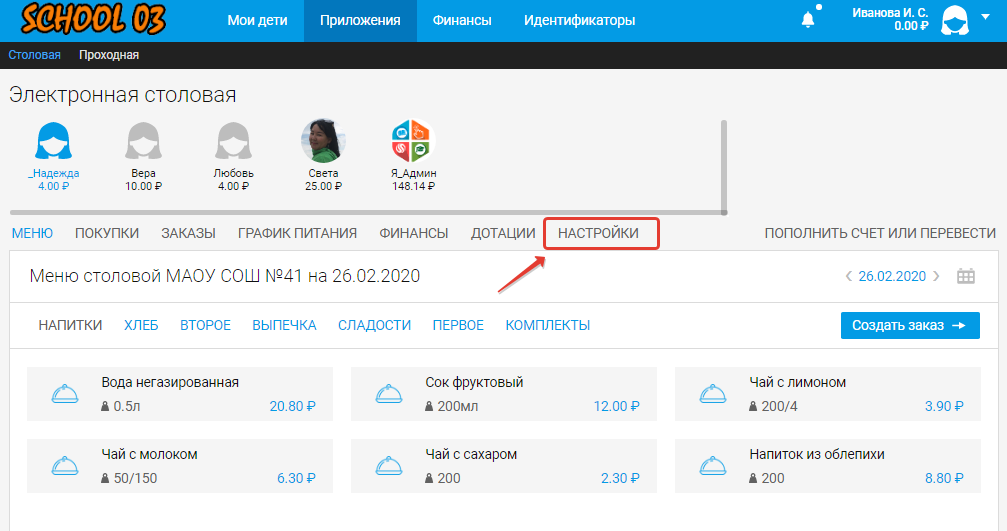Select Света photo avatar
The height and width of the screenshot is (531, 1007).
(x=323, y=142)
